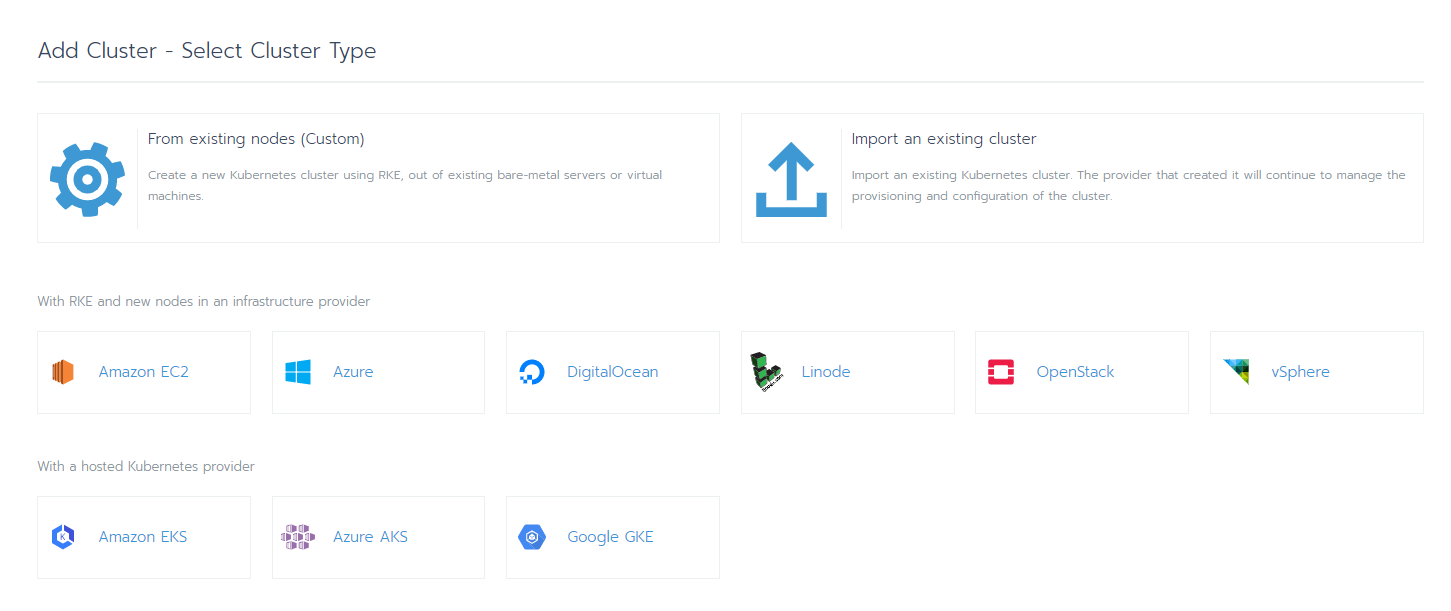Click the Linode green cube logo
The image size is (1451, 611).
tap(766, 372)
